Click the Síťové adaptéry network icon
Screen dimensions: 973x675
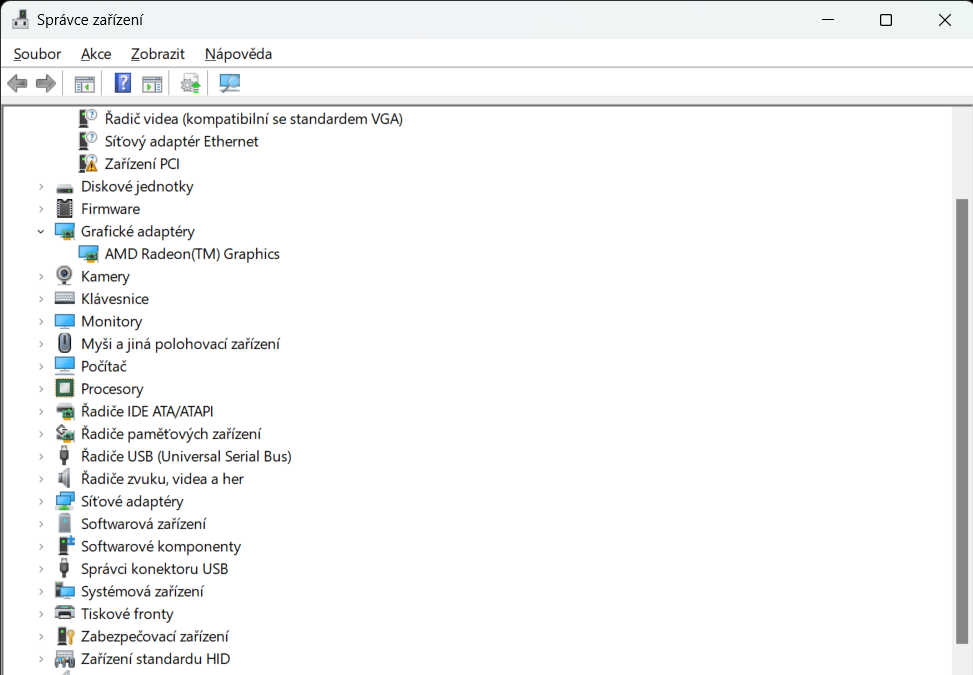(65, 501)
